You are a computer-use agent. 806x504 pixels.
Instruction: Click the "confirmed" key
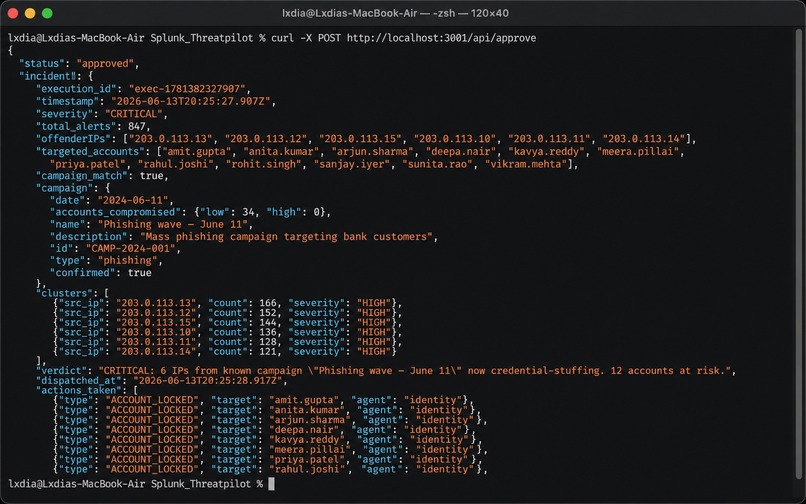83,273
